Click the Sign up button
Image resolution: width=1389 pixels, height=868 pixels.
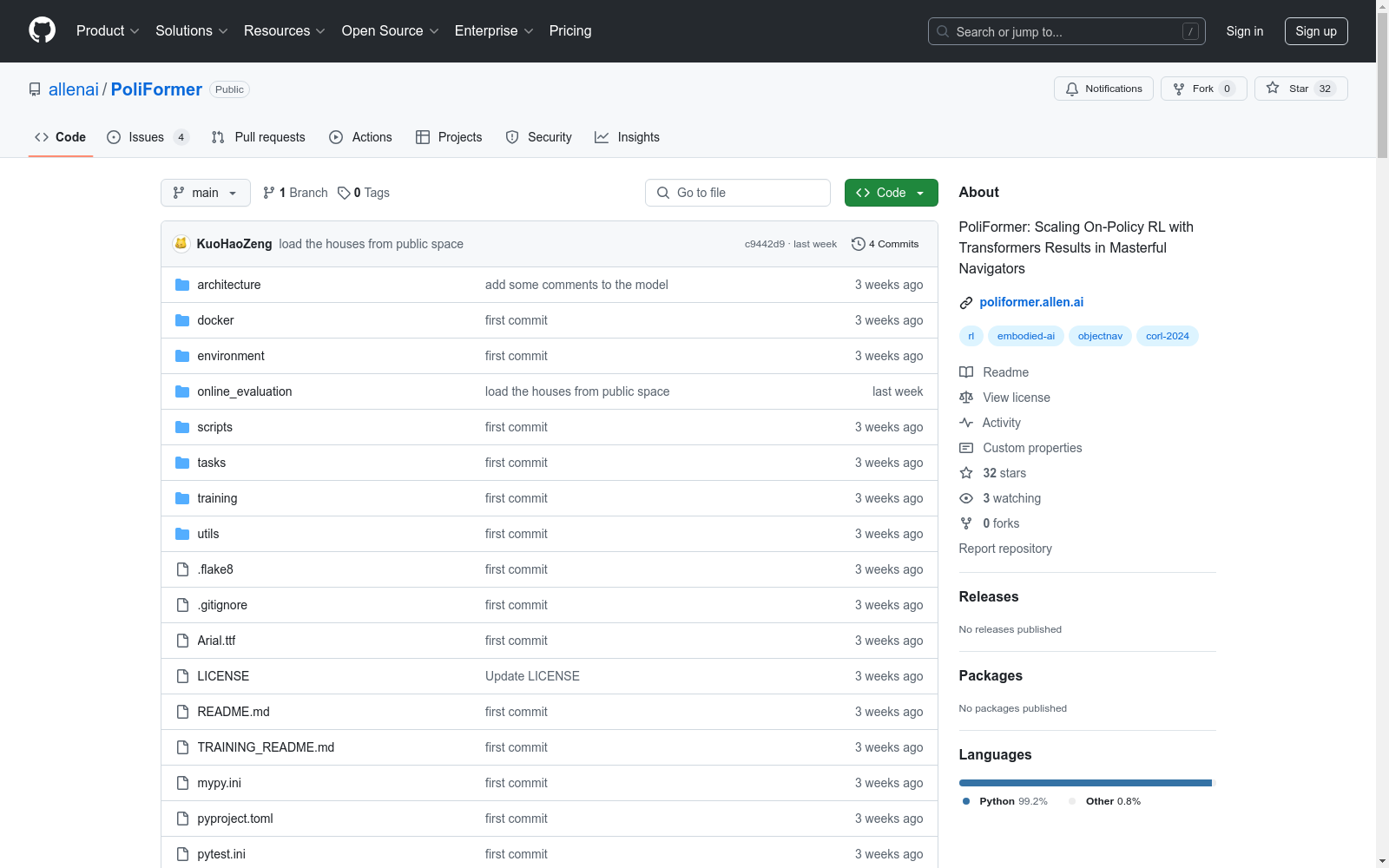click(1316, 31)
